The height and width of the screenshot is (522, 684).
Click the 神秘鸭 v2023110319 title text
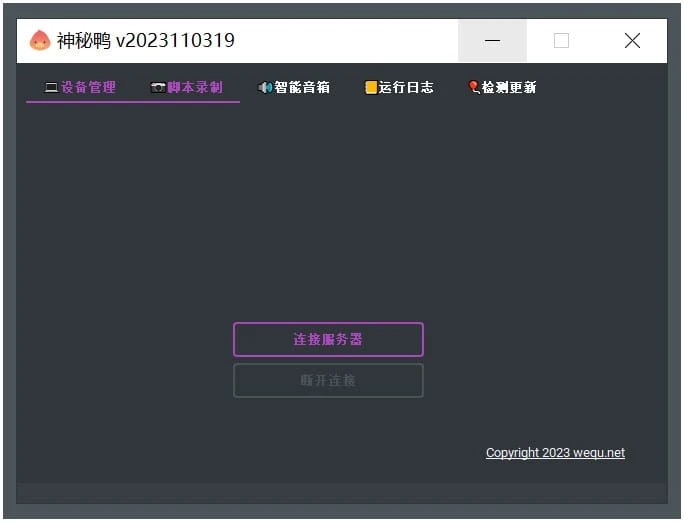(x=146, y=41)
